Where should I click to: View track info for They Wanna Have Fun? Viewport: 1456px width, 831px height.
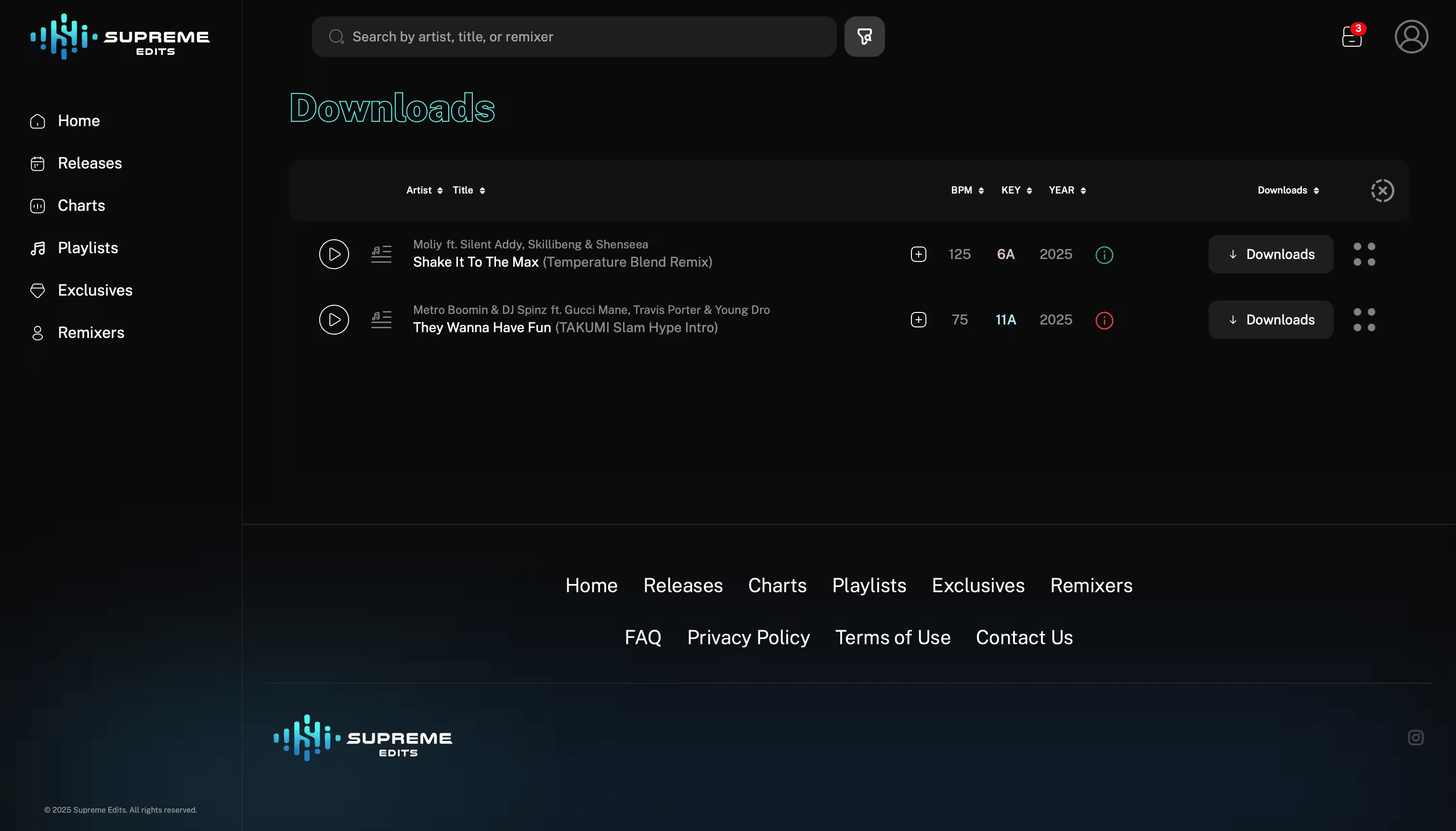pyautogui.click(x=1103, y=320)
